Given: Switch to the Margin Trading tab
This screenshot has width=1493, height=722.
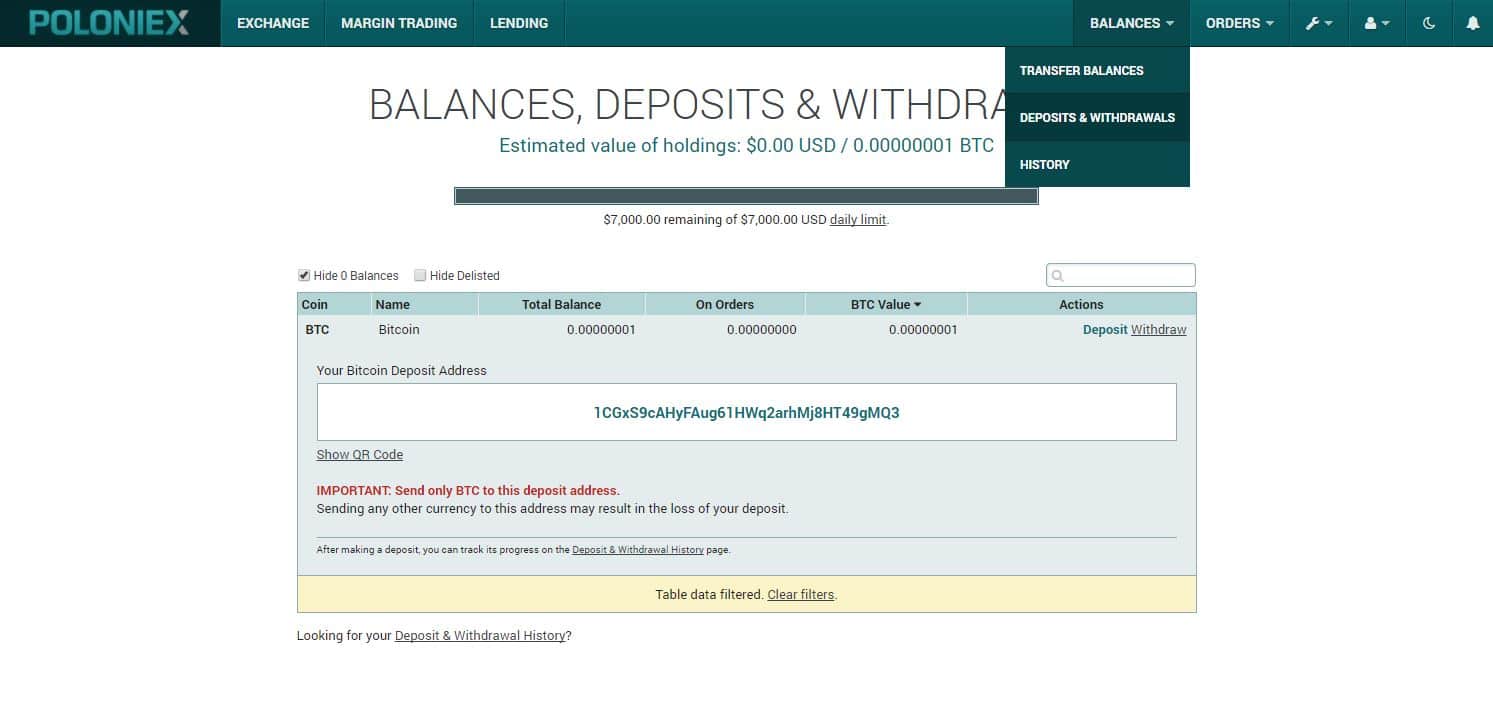Looking at the screenshot, I should tap(398, 22).
